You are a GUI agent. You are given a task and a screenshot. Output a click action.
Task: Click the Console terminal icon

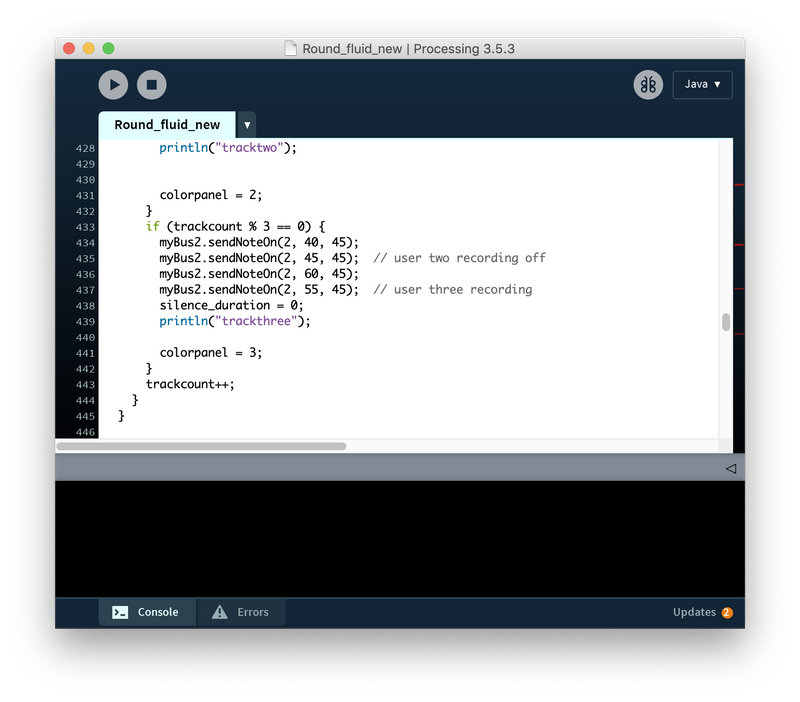click(x=120, y=612)
